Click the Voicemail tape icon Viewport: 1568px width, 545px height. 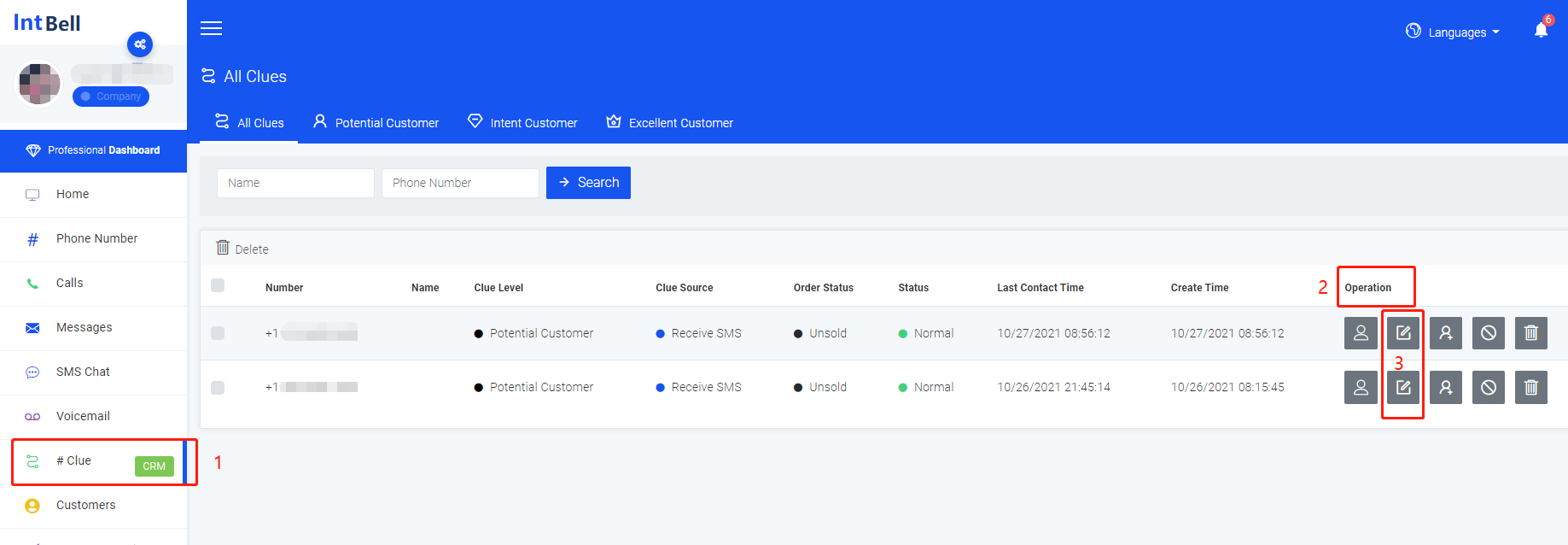click(32, 417)
